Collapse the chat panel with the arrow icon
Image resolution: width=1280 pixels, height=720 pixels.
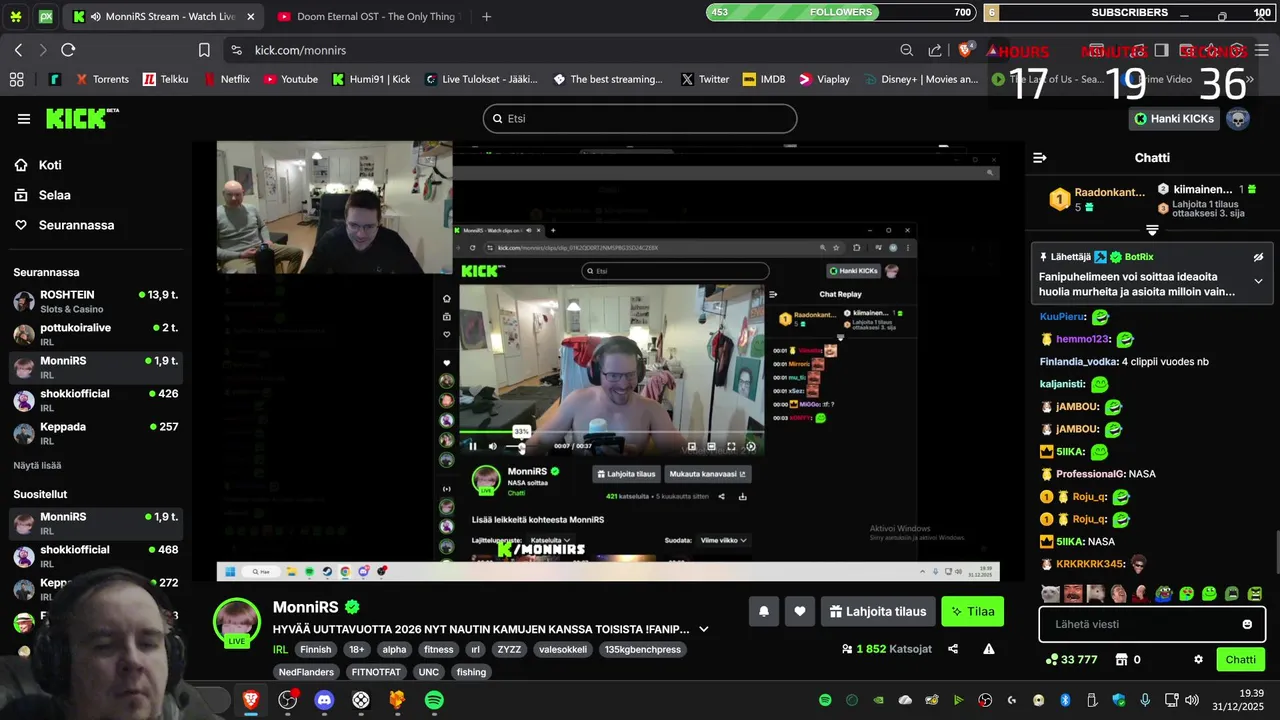coord(1040,158)
